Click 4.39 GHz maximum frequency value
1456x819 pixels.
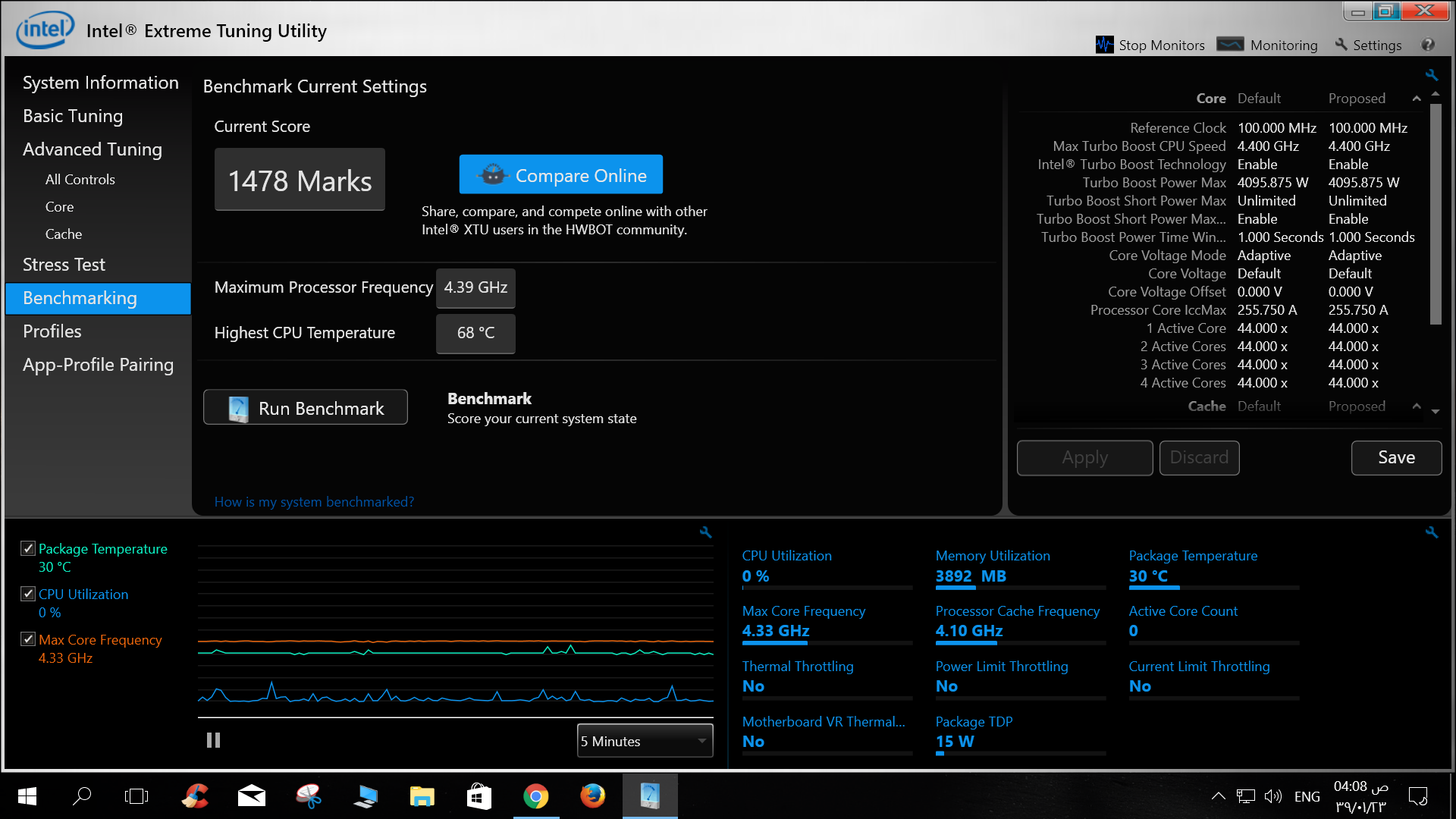(475, 288)
